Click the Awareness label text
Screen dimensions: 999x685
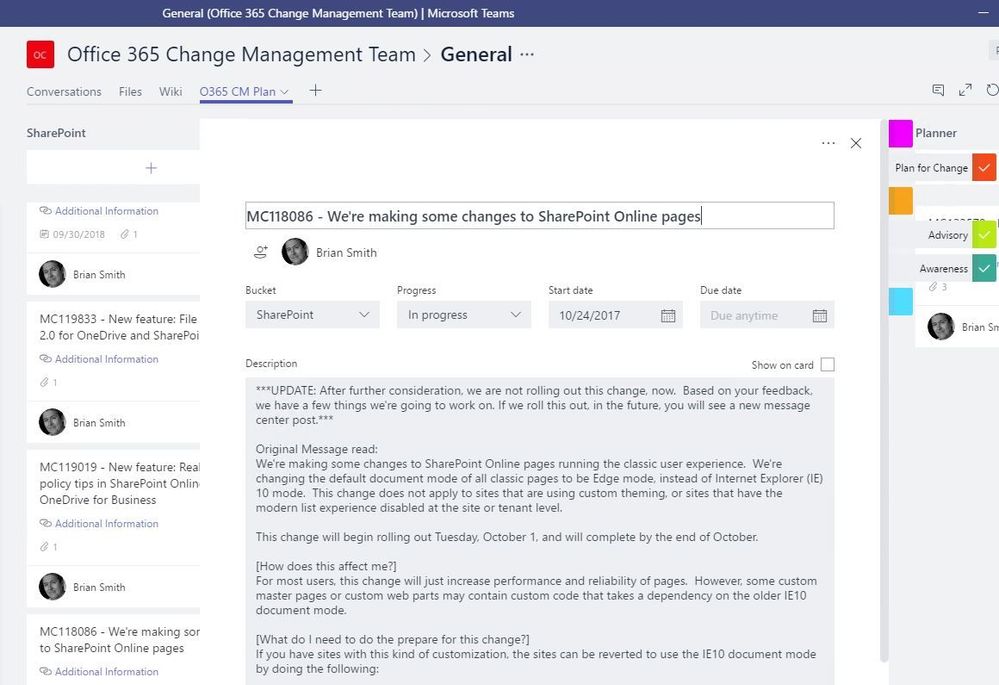point(944,268)
